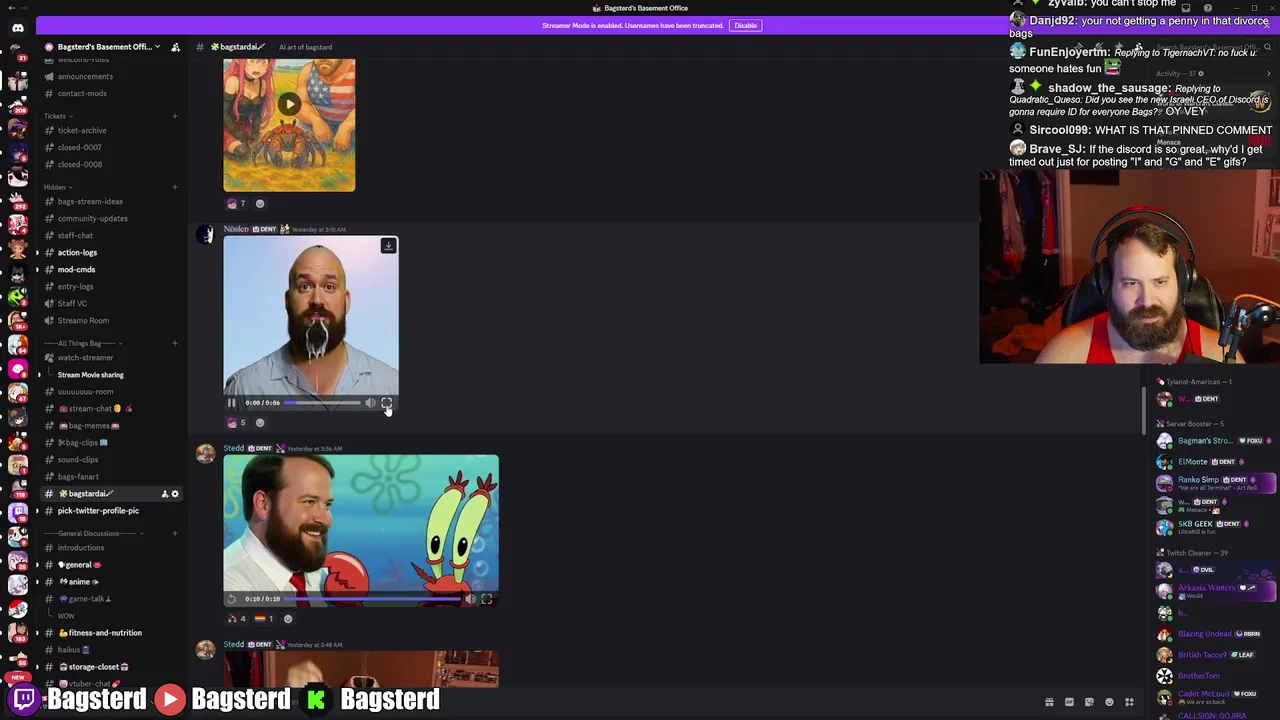This screenshot has height=720, width=1280.
Task: Add reaction under the crab cartoon video
Action: [x=260, y=203]
